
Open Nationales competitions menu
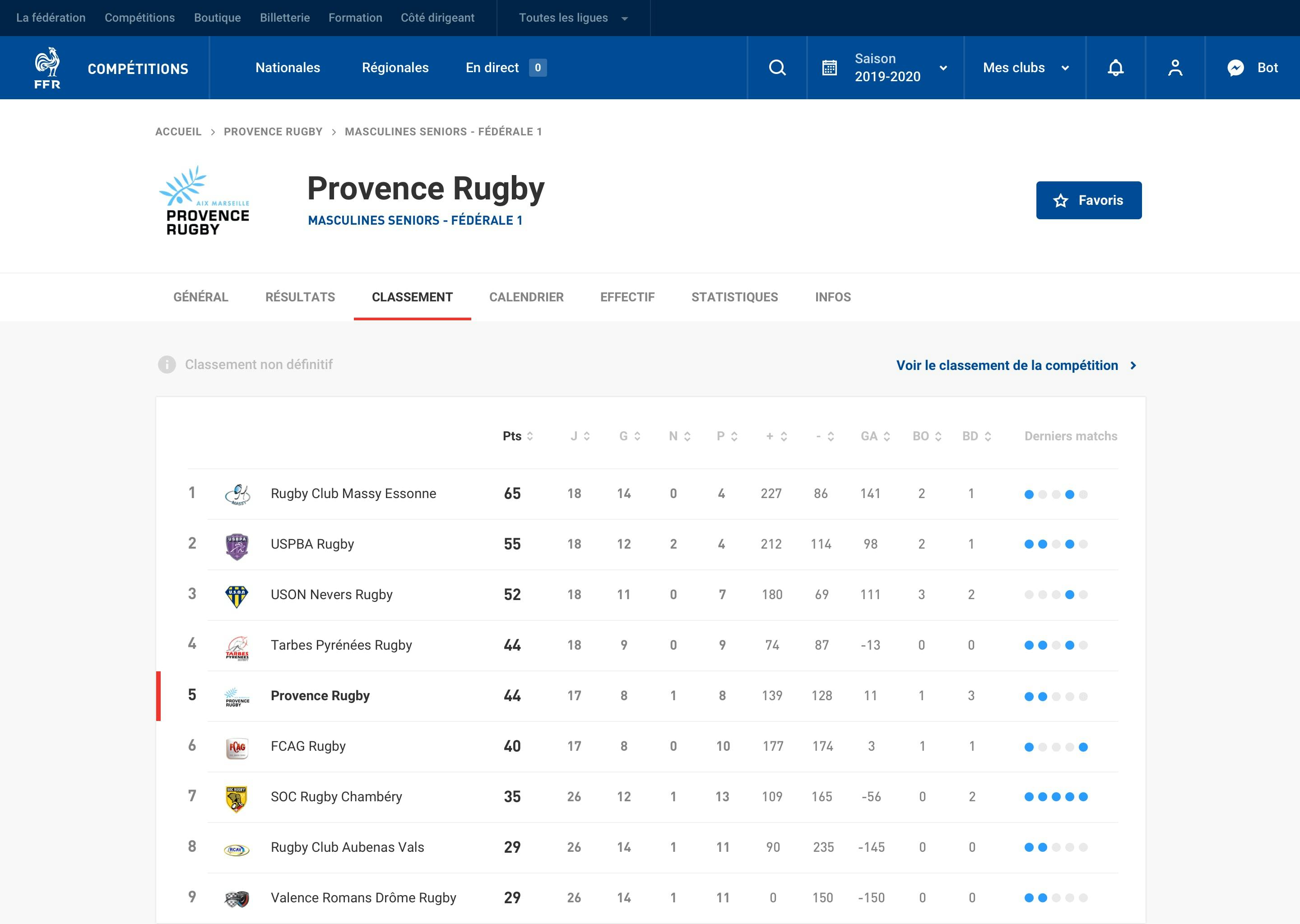click(288, 68)
